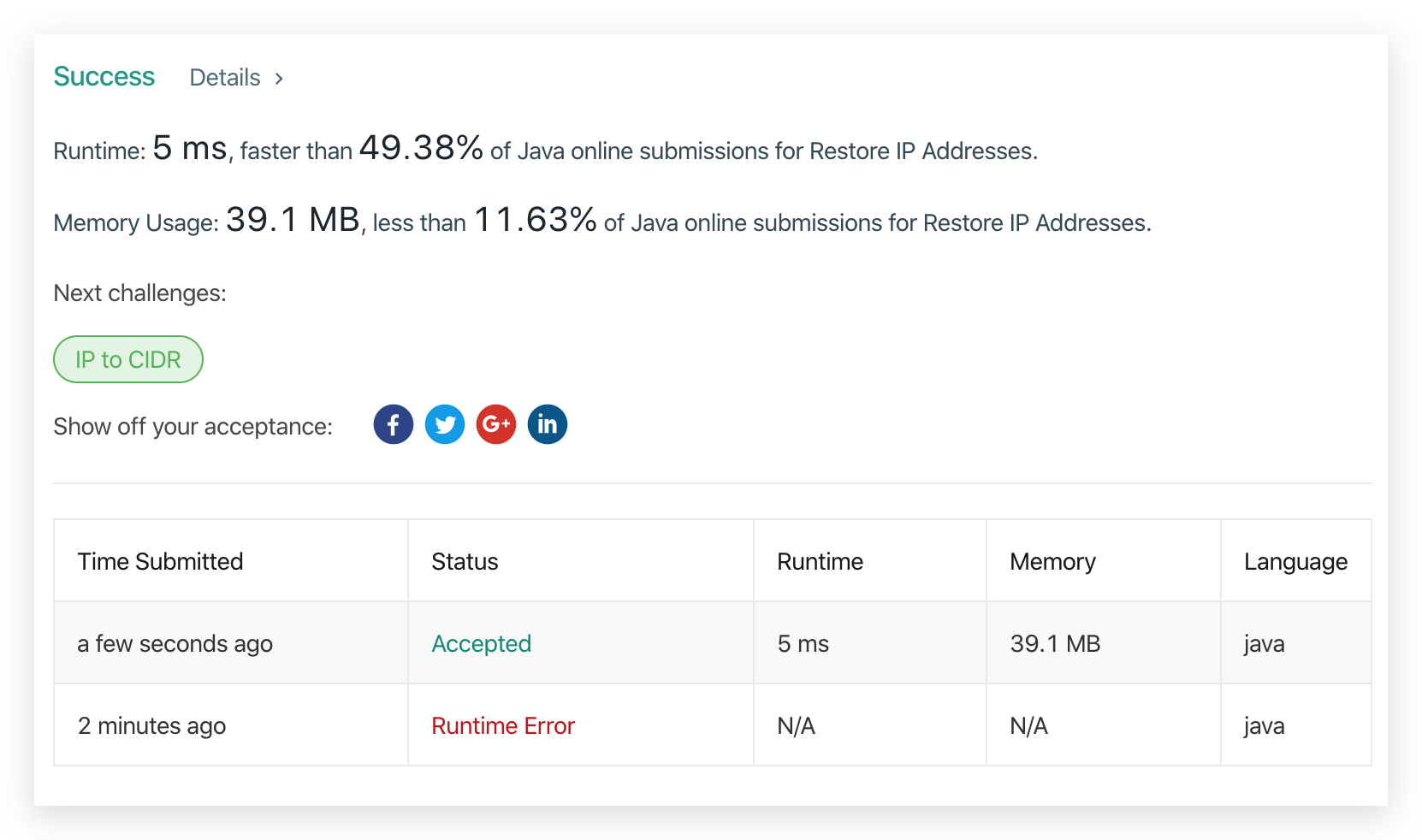
Task: Click the 'a few seconds ago' row
Action: point(712,642)
